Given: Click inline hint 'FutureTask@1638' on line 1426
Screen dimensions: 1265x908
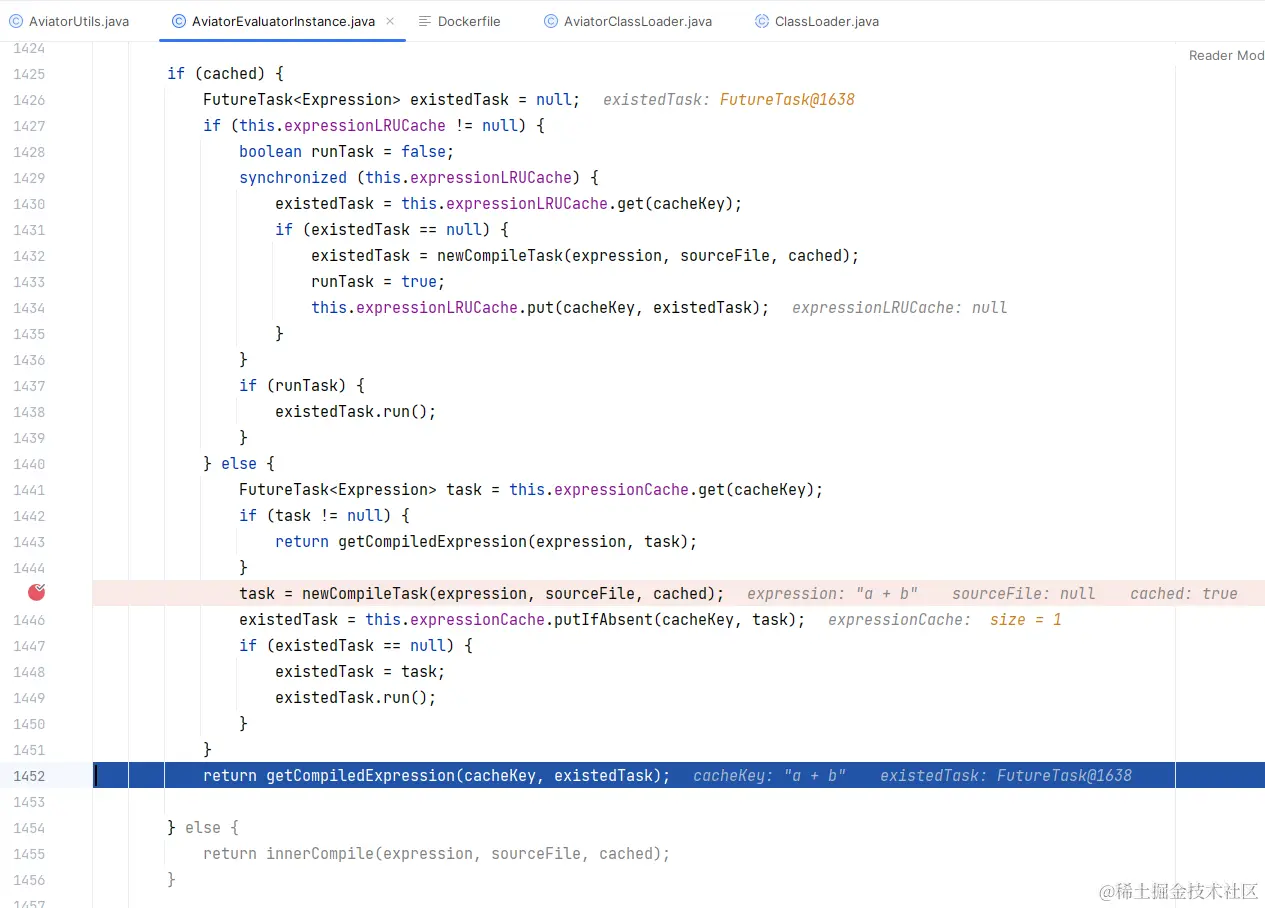Looking at the screenshot, I should tap(787, 100).
